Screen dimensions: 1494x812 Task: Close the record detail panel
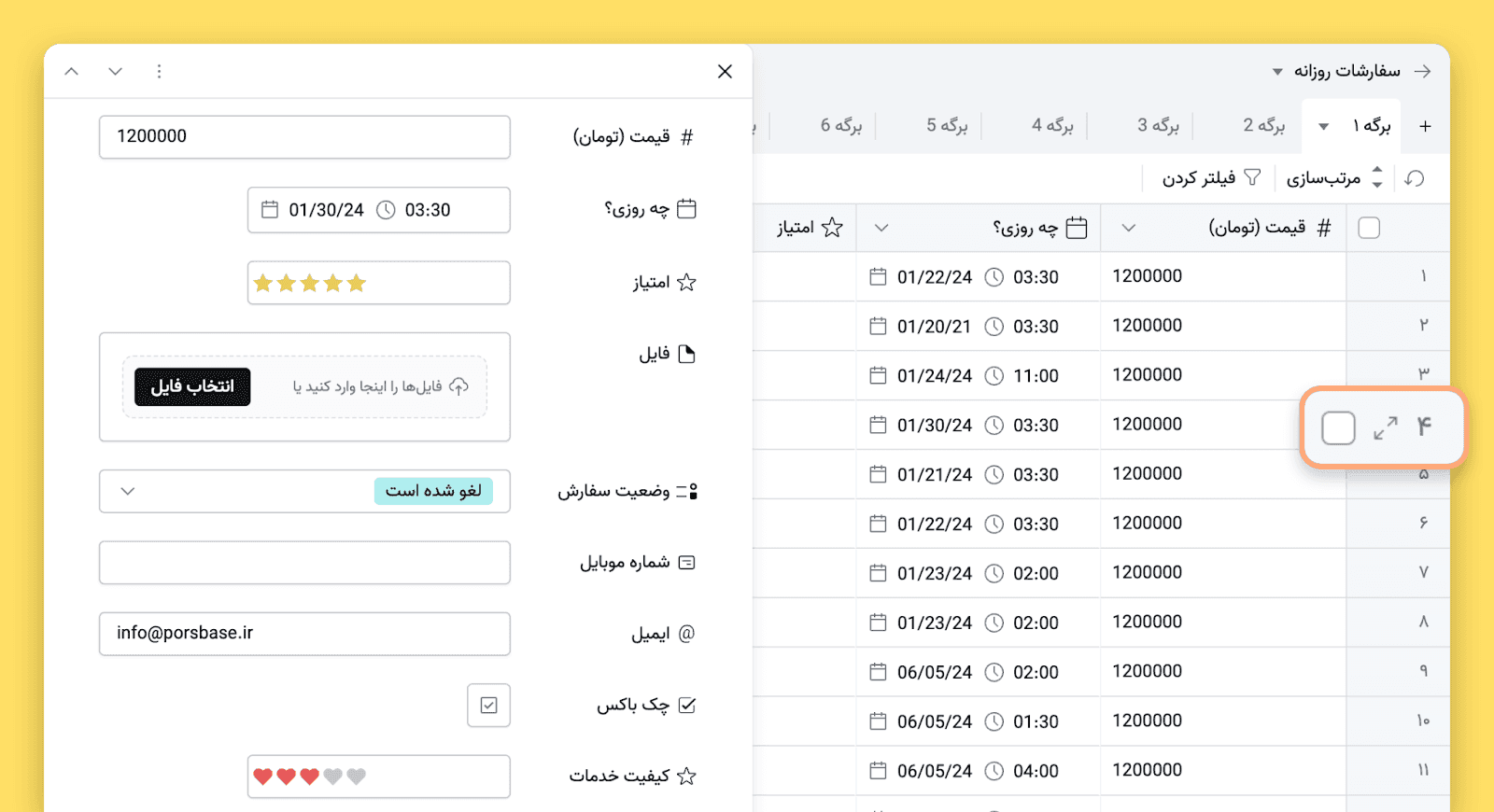725,72
